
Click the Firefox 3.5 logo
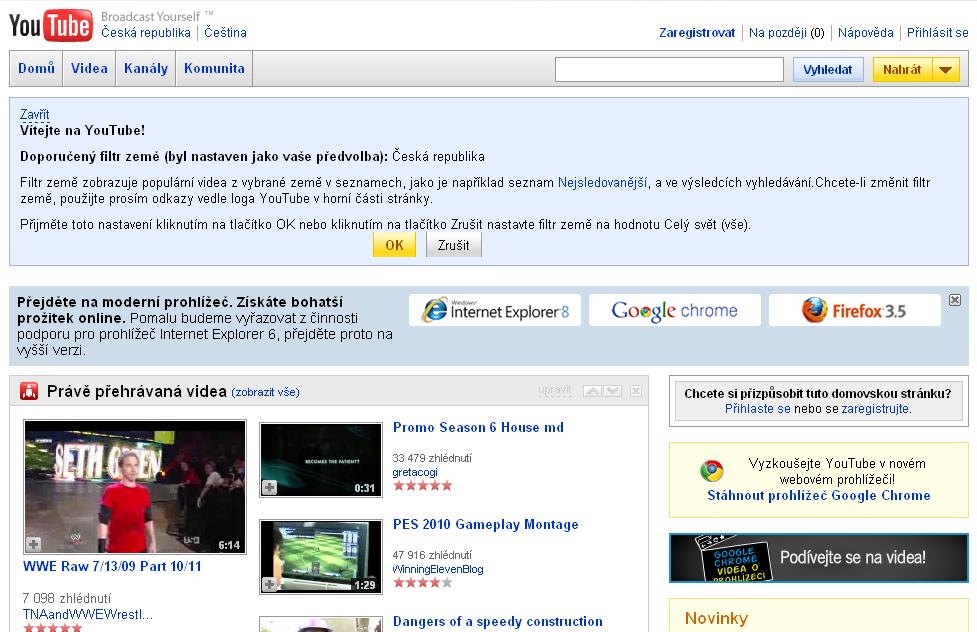pyautogui.click(x=854, y=310)
